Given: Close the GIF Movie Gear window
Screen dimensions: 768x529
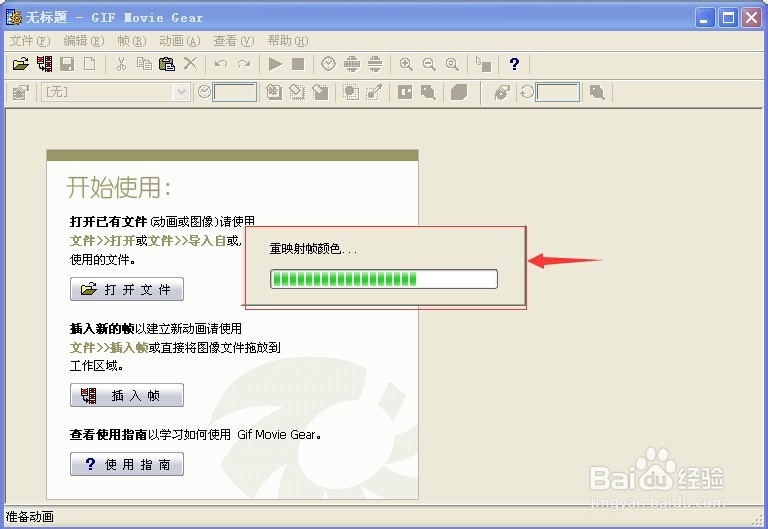Looking at the screenshot, I should pyautogui.click(x=751, y=18).
